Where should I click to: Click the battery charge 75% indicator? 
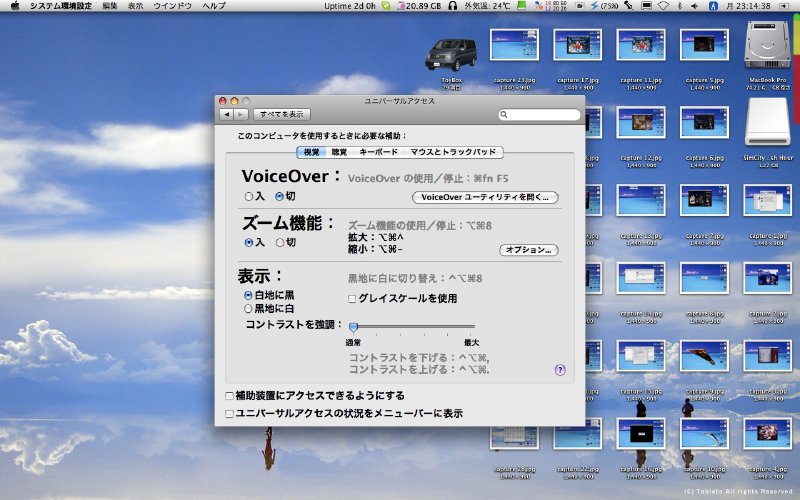pos(604,6)
